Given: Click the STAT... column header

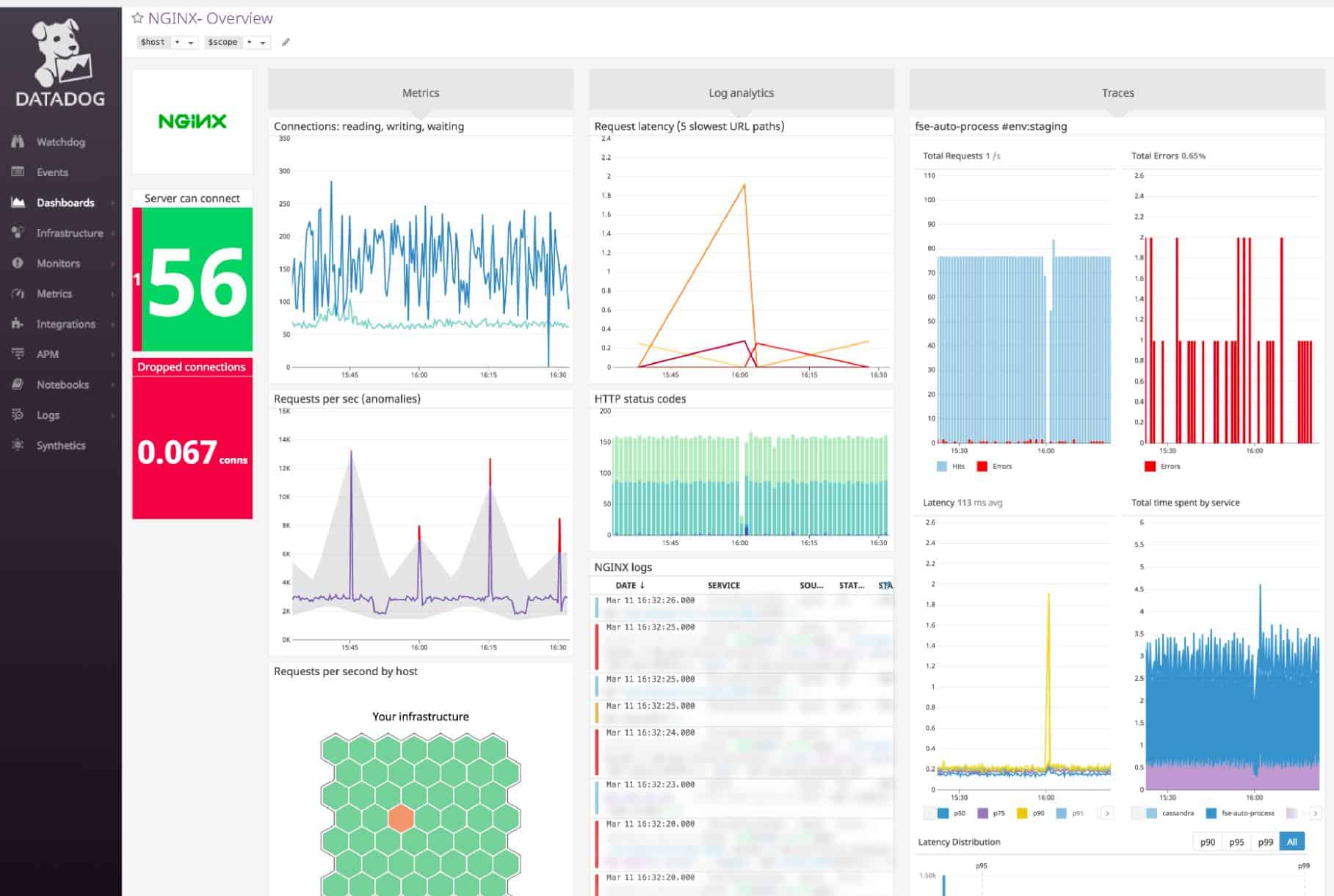Looking at the screenshot, I should [852, 585].
